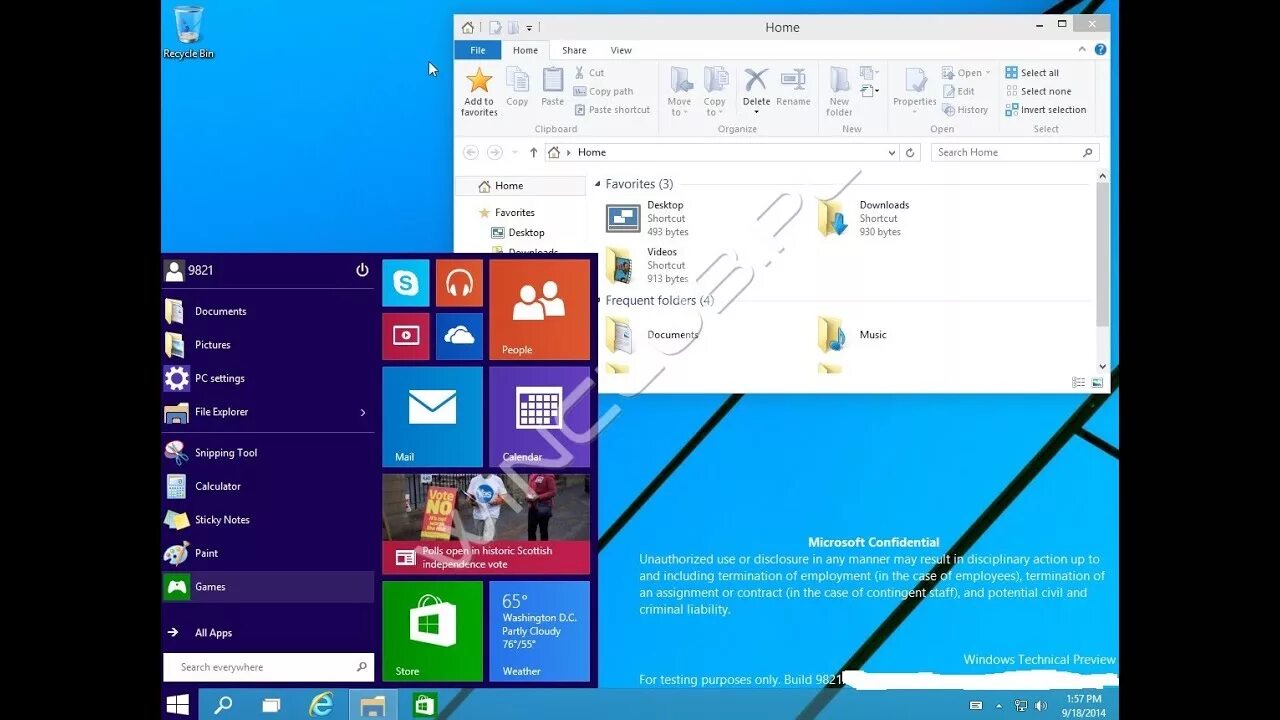The height and width of the screenshot is (720, 1280).
Task: Open the Skype tile in Start menu
Action: tap(406, 283)
